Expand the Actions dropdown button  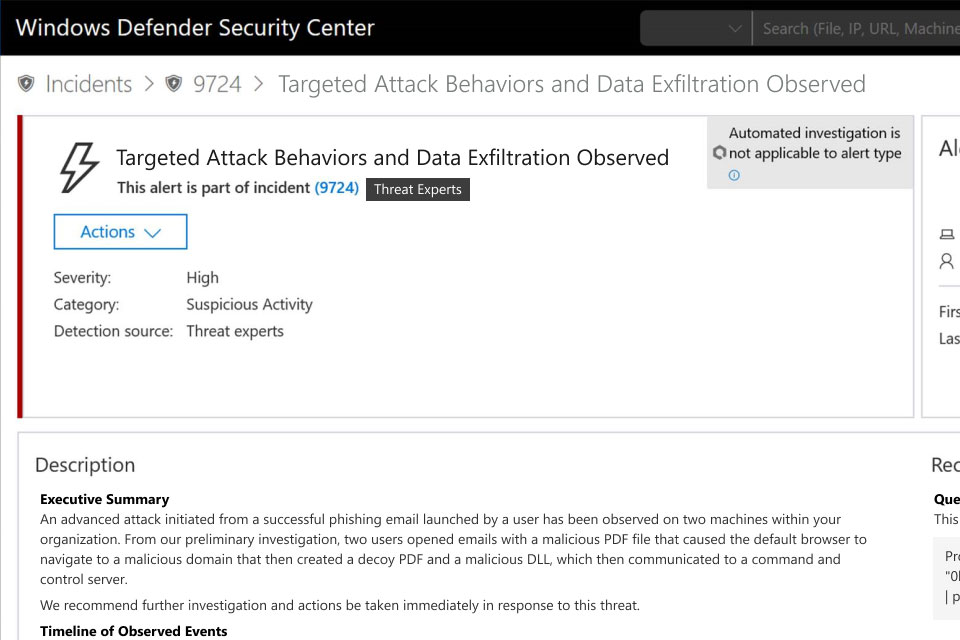point(120,232)
